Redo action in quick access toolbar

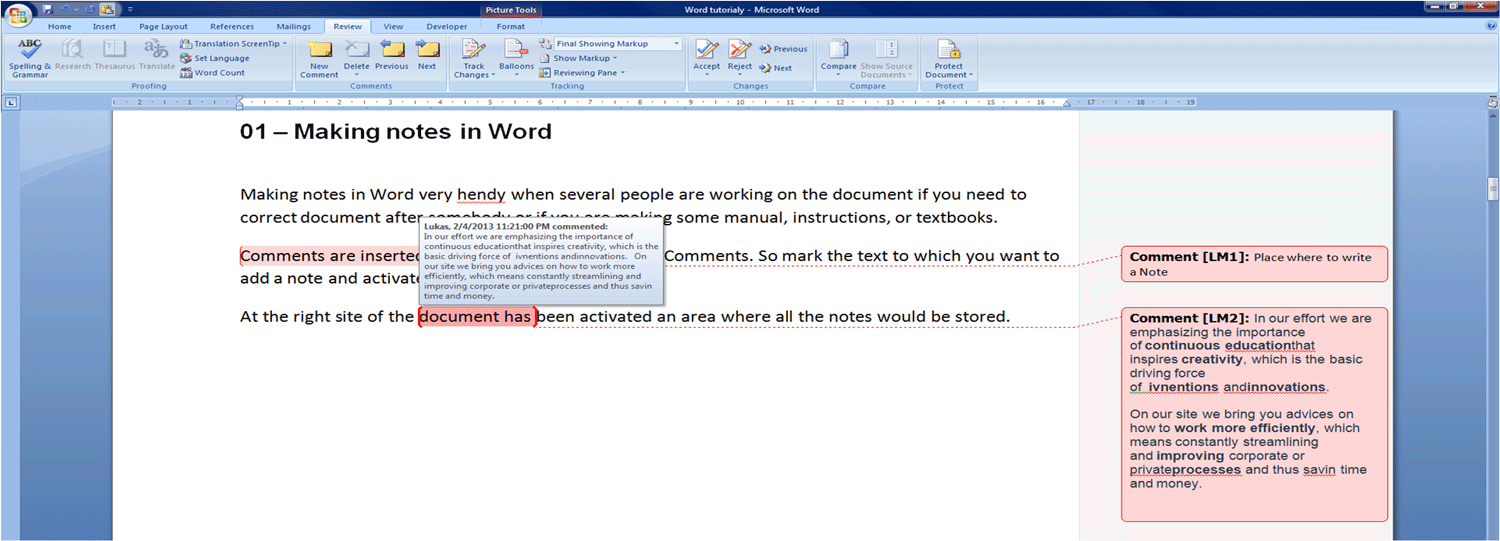click(88, 9)
